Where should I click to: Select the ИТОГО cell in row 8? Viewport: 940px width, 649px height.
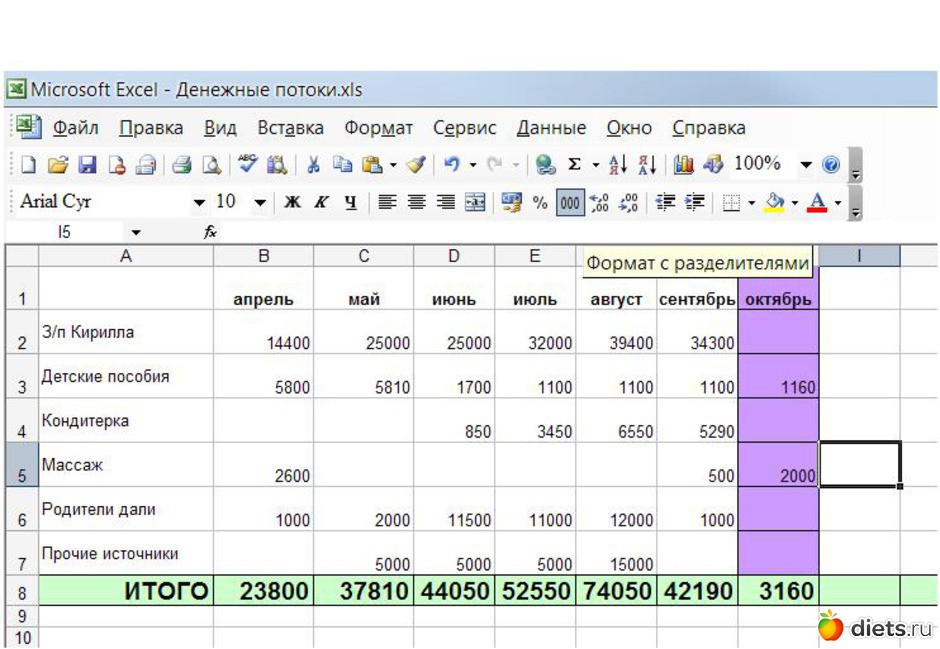pos(126,591)
